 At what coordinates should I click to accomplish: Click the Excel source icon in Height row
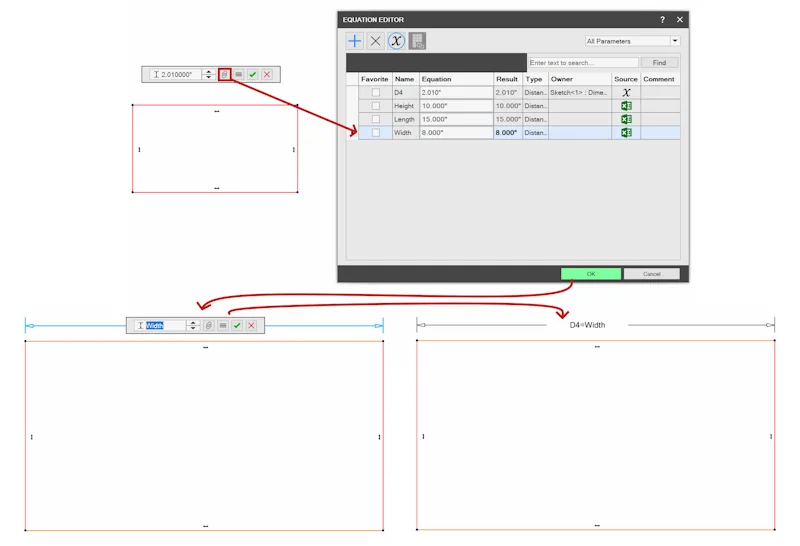coord(626,106)
